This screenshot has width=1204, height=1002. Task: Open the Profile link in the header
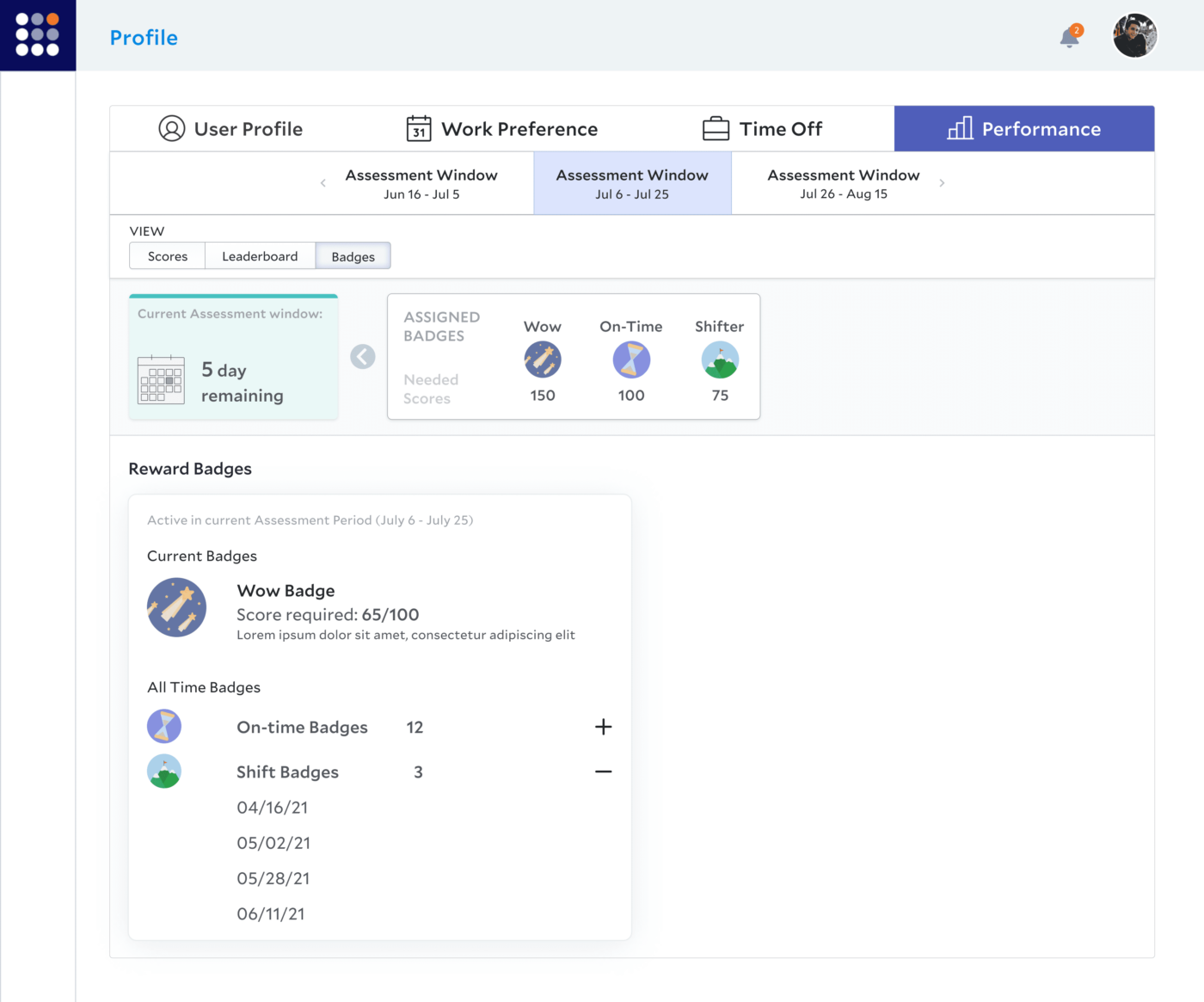pyautogui.click(x=144, y=37)
